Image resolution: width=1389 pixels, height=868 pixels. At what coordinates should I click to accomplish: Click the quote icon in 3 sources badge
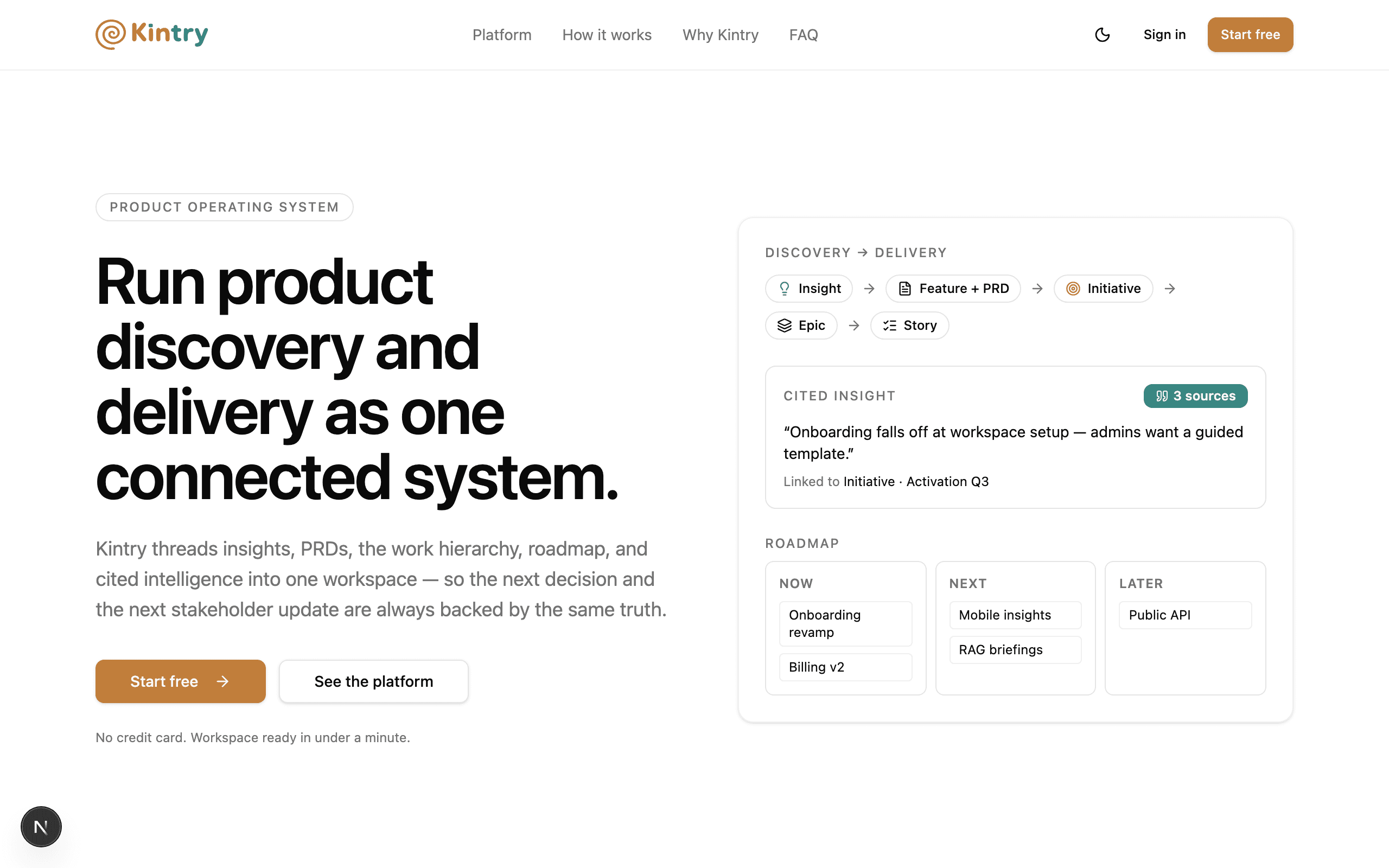pos(1162,396)
